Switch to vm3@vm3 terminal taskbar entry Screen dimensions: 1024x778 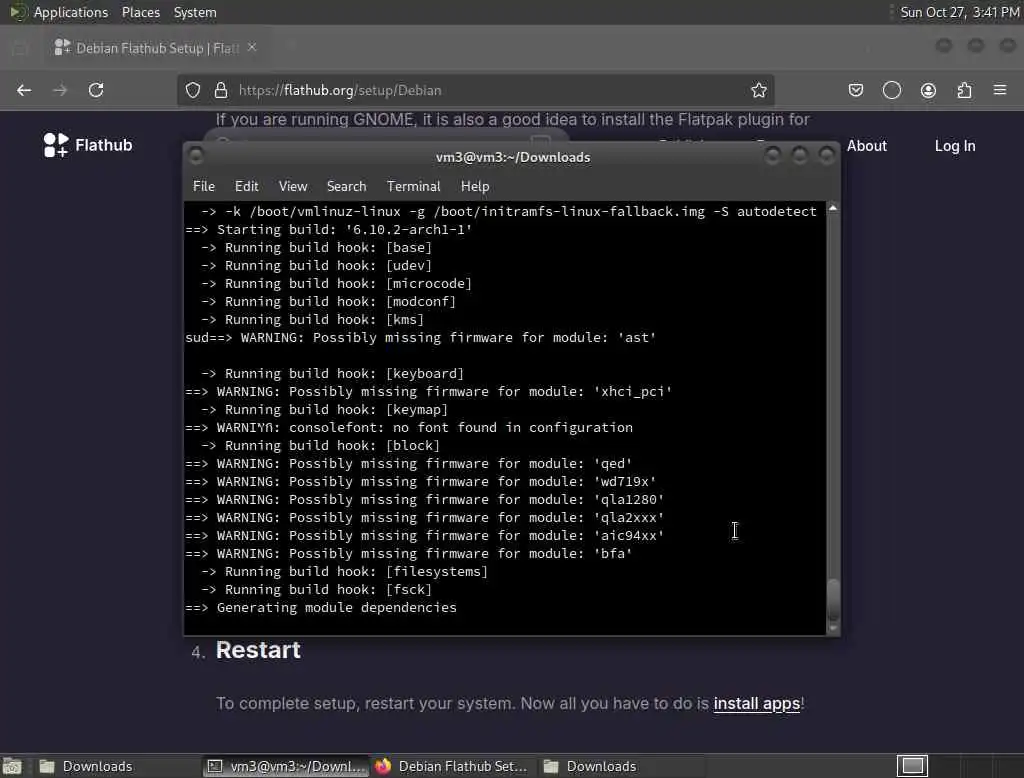[285, 766]
